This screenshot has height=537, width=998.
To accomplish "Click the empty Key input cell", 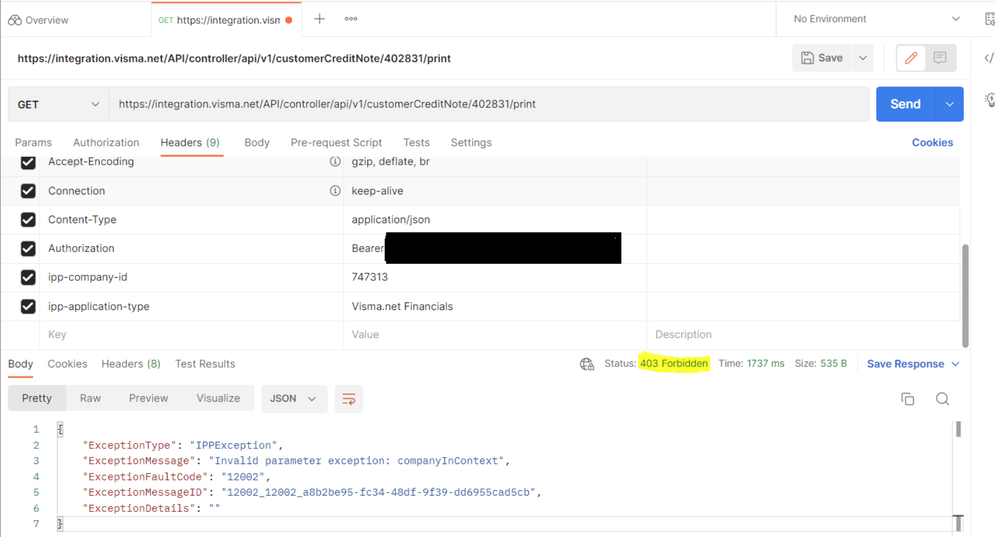I will point(192,335).
